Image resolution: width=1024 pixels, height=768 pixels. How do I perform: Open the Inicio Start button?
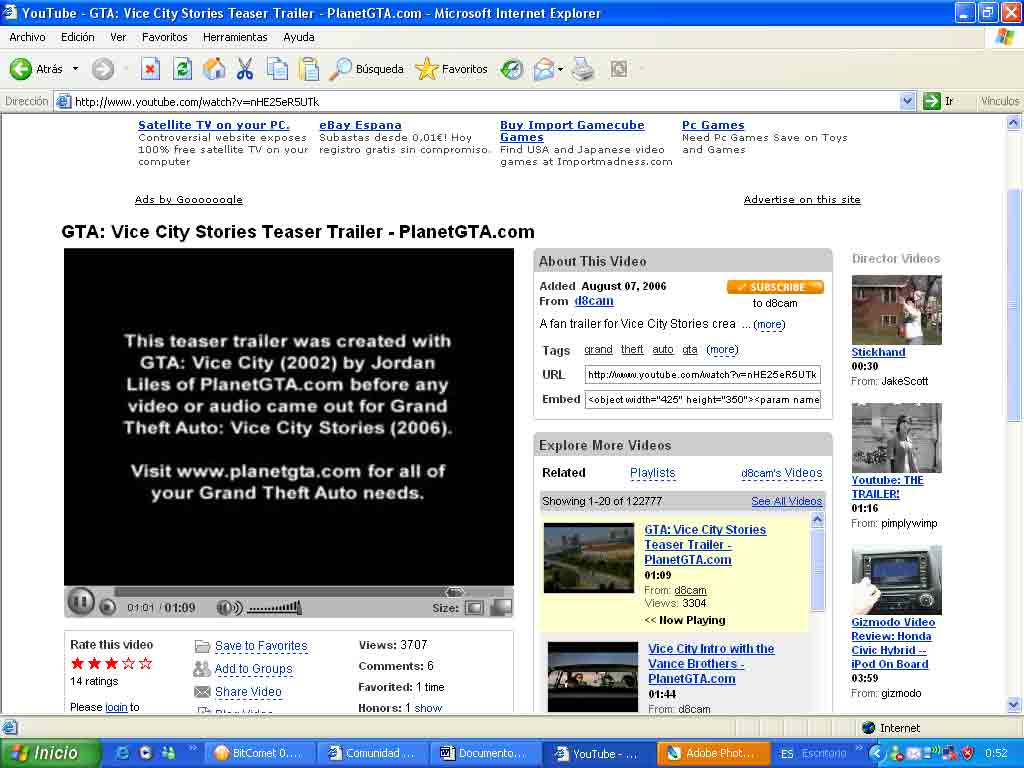click(49, 753)
